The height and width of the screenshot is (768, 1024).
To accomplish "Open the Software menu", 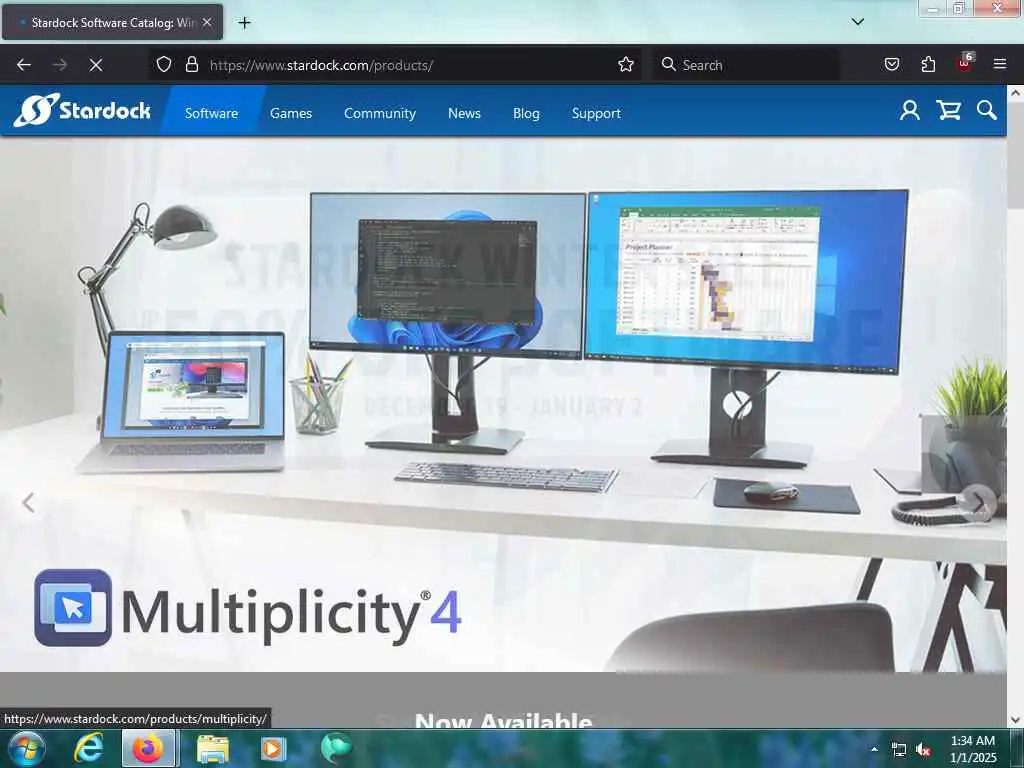I will click(x=212, y=113).
